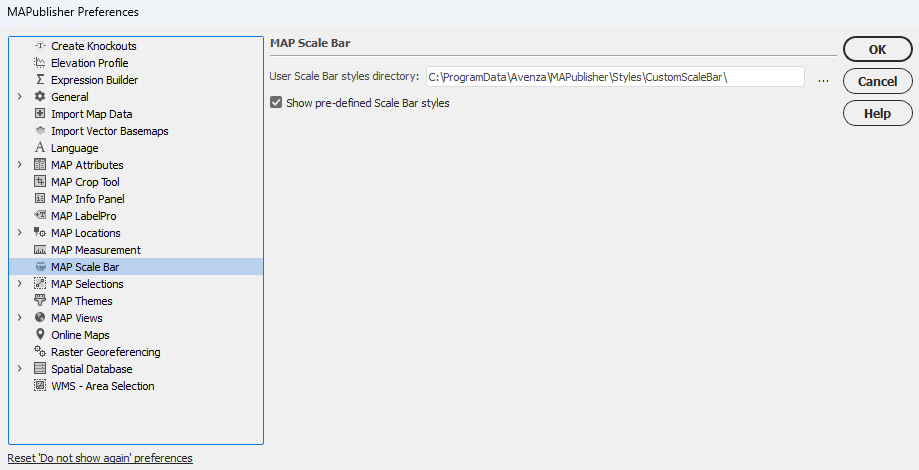This screenshot has height=470, width=919.
Task: Expand the Spatial Database tree node
Action: 19,369
